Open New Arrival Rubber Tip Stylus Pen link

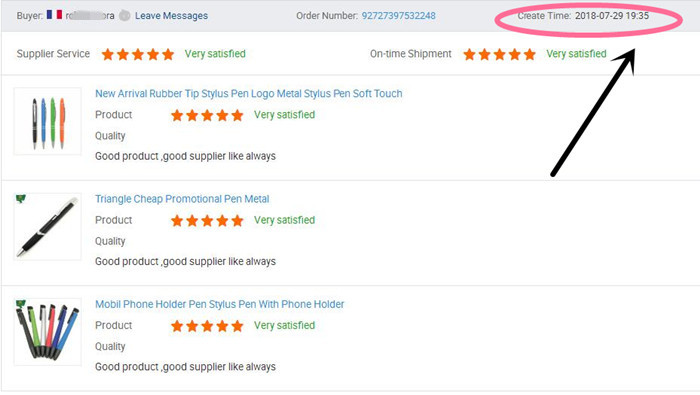pyautogui.click(x=249, y=93)
